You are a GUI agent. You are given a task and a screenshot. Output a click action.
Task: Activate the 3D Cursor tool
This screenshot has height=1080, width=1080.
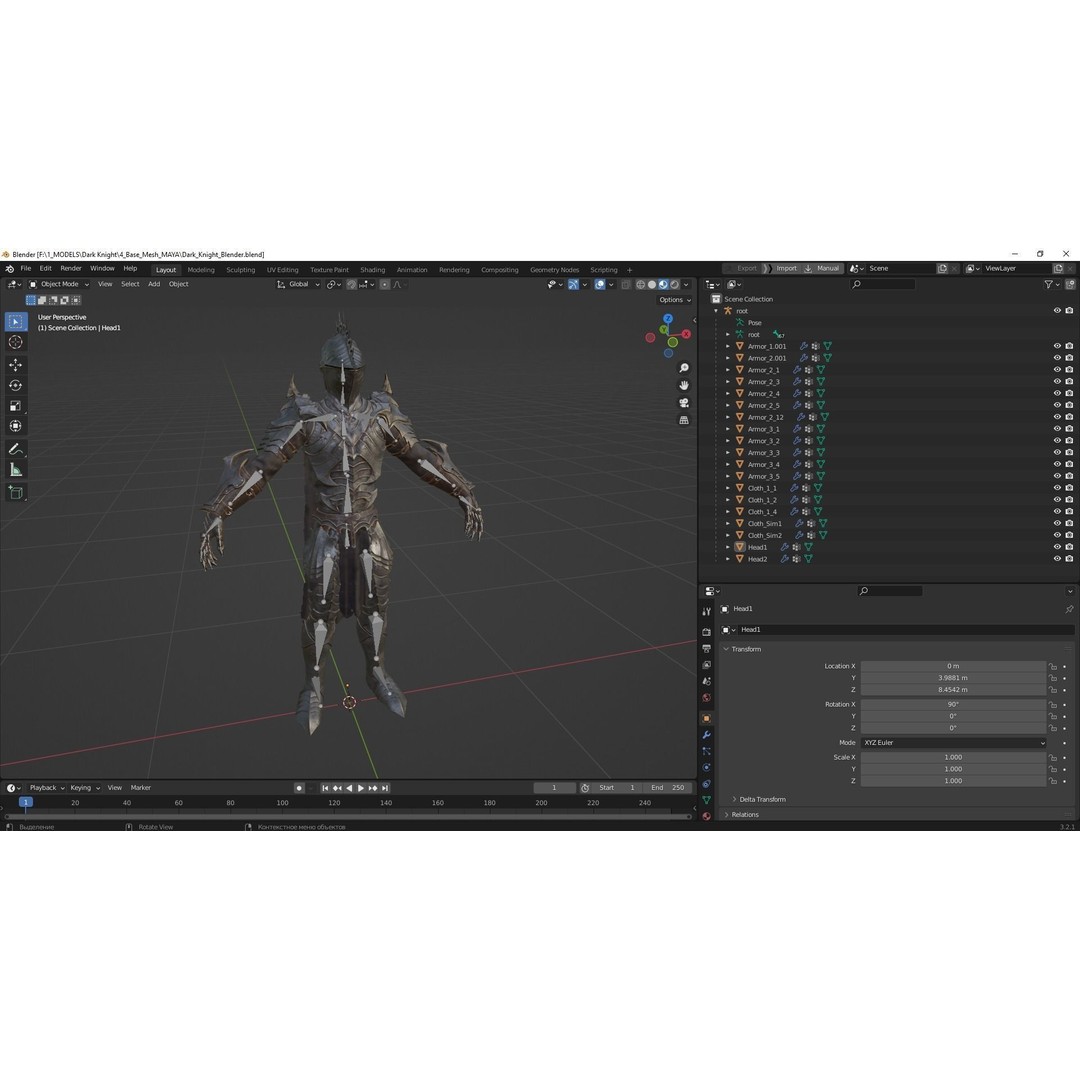[16, 342]
